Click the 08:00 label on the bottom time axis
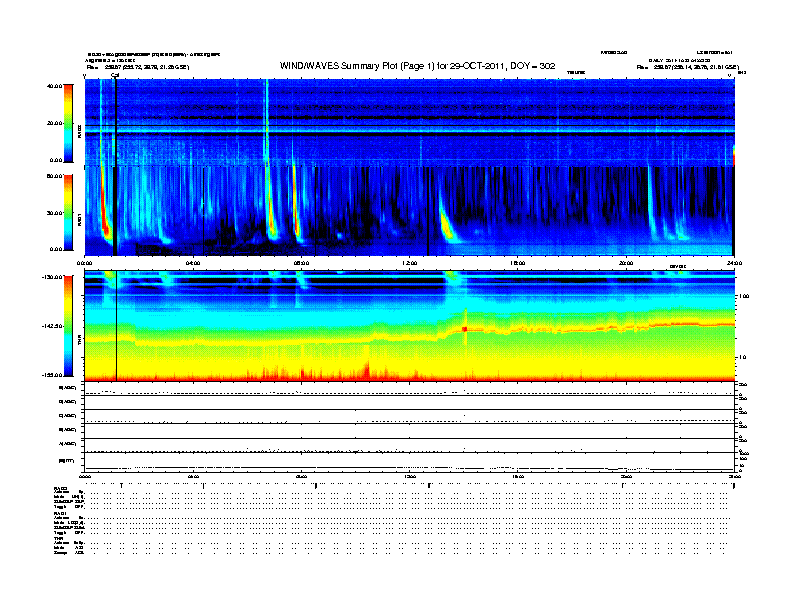Viewport: 792px width, 612px height. 302,476
